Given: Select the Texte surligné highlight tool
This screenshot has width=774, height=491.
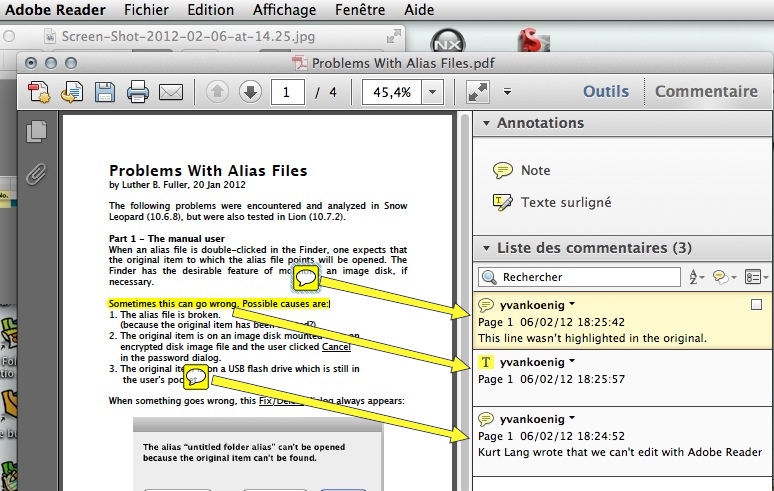Looking at the screenshot, I should (x=552, y=202).
